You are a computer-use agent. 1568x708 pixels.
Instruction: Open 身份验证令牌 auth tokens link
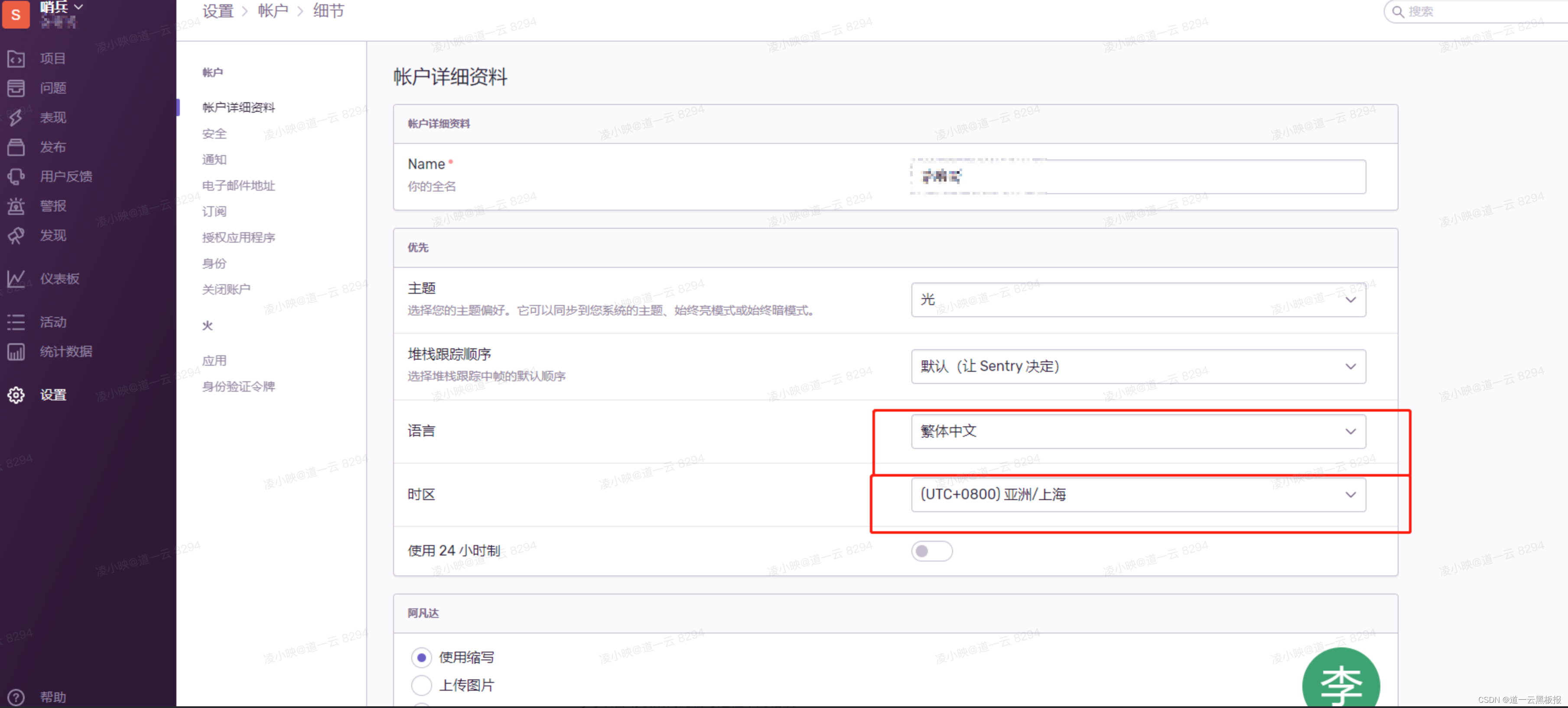239,386
